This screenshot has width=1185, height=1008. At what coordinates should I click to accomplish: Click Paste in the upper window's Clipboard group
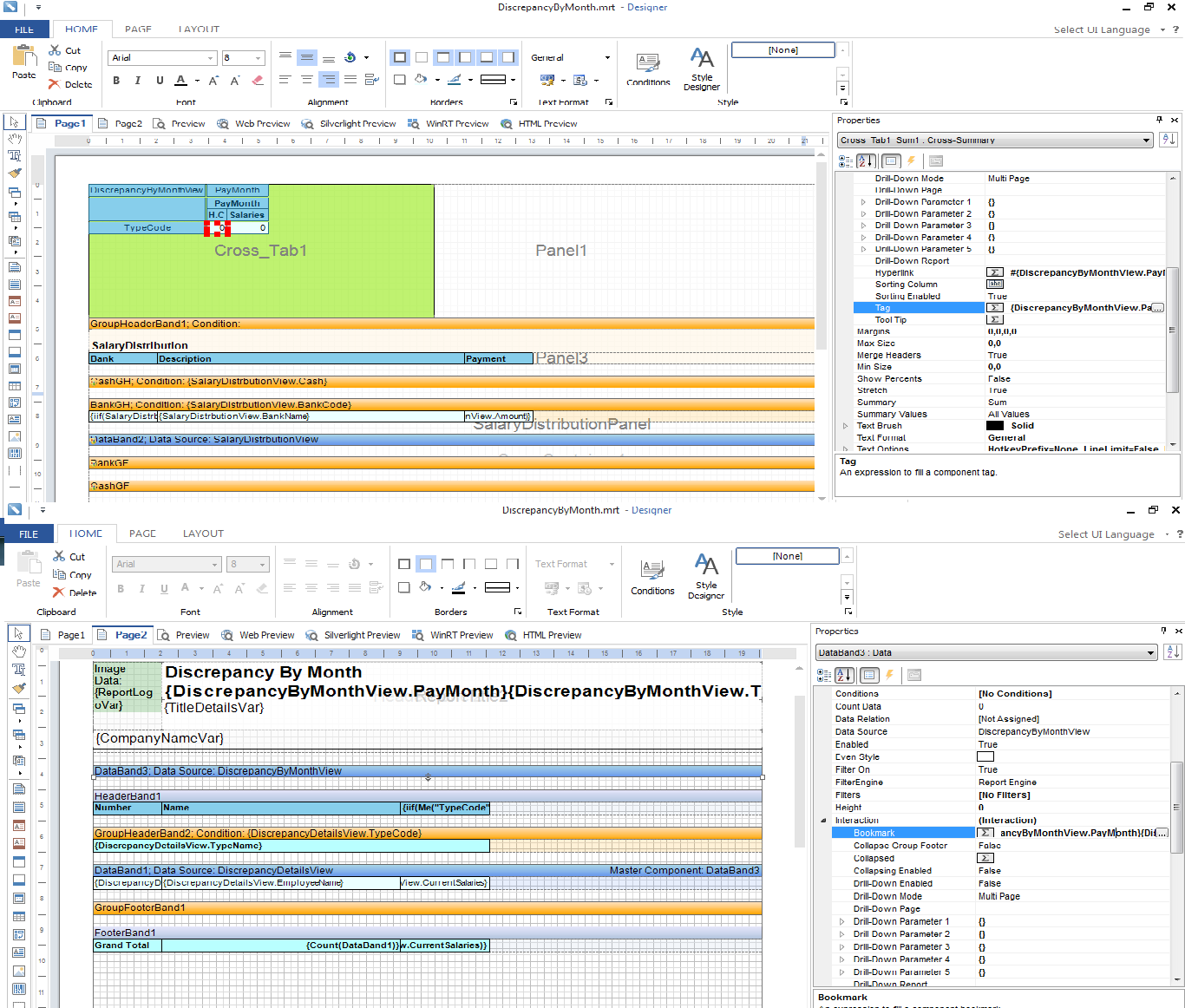tap(24, 62)
